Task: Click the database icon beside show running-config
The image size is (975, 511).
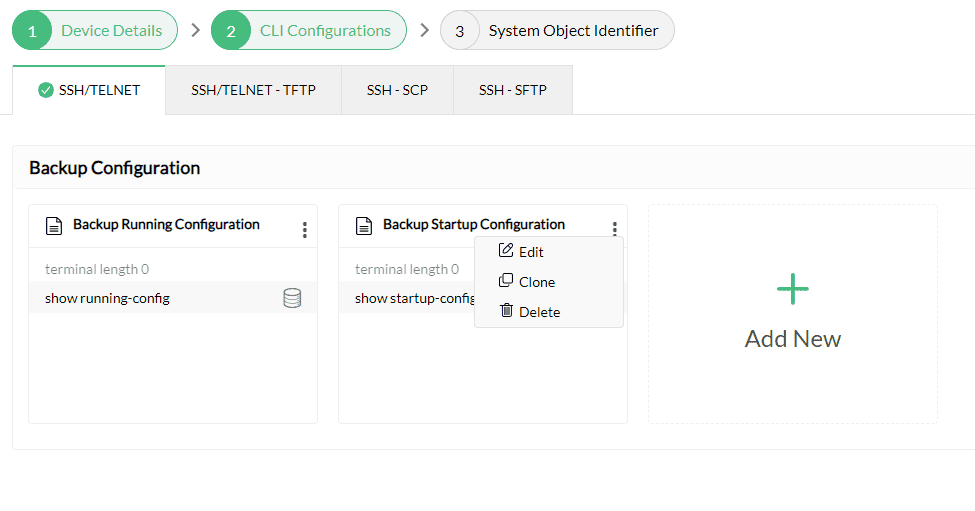Action: tap(292, 298)
